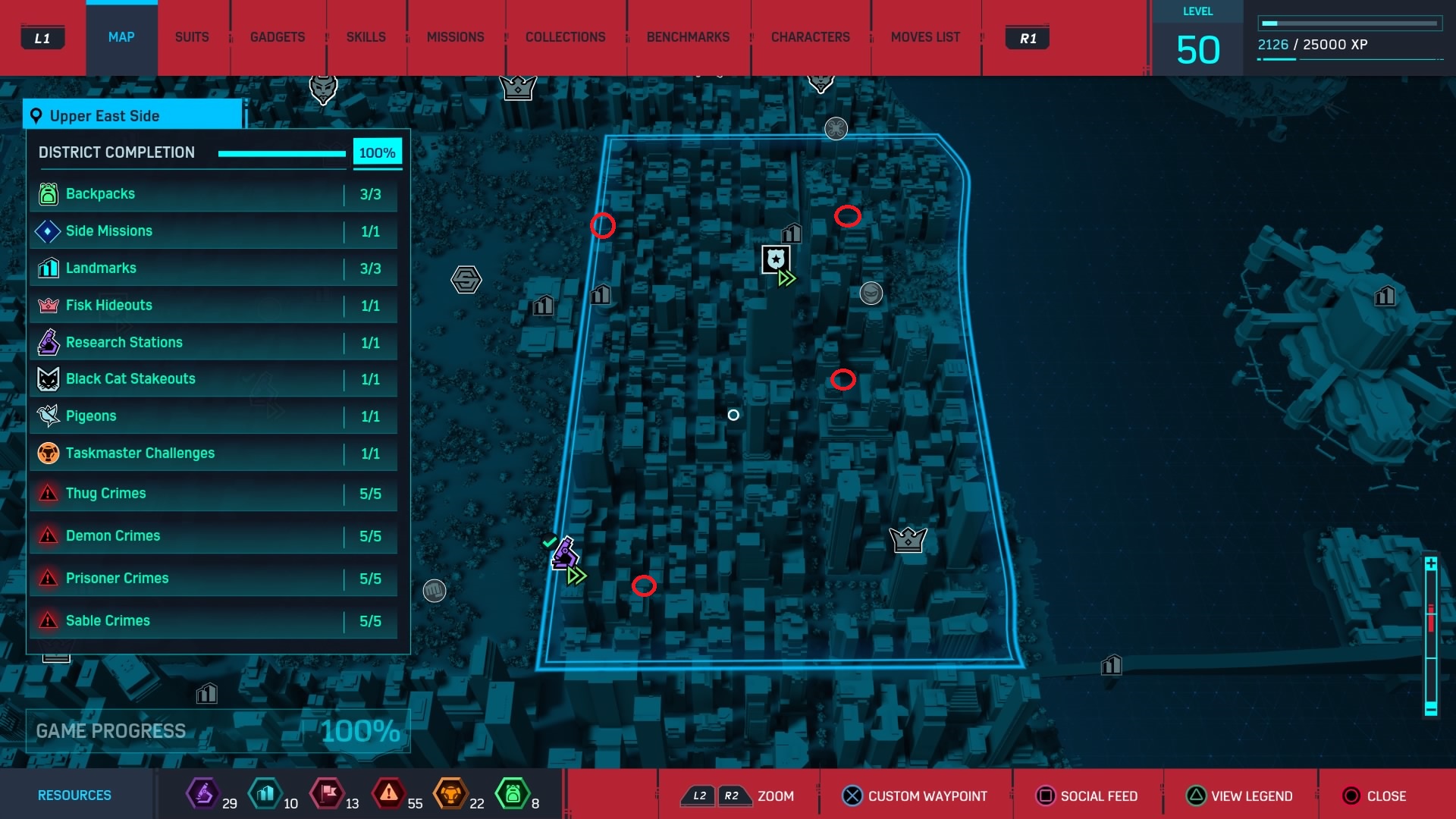The width and height of the screenshot is (1456, 819).
Task: Click the L1 previous-tab button
Action: coord(42,38)
